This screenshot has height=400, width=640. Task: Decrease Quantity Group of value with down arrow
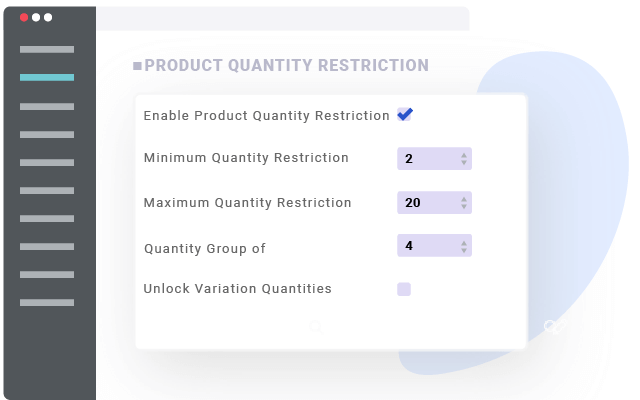464,249
